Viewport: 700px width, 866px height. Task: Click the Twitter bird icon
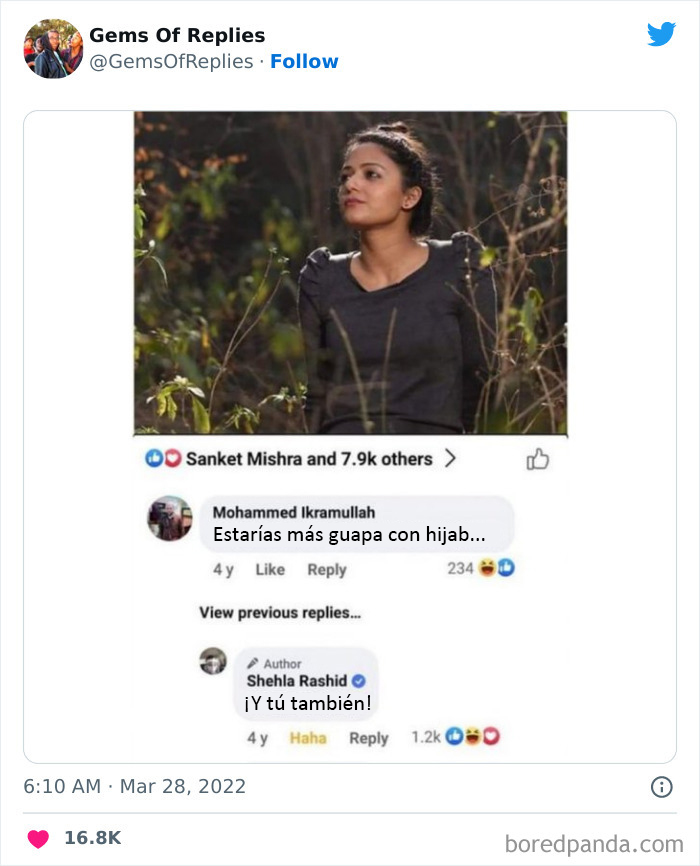tap(662, 32)
